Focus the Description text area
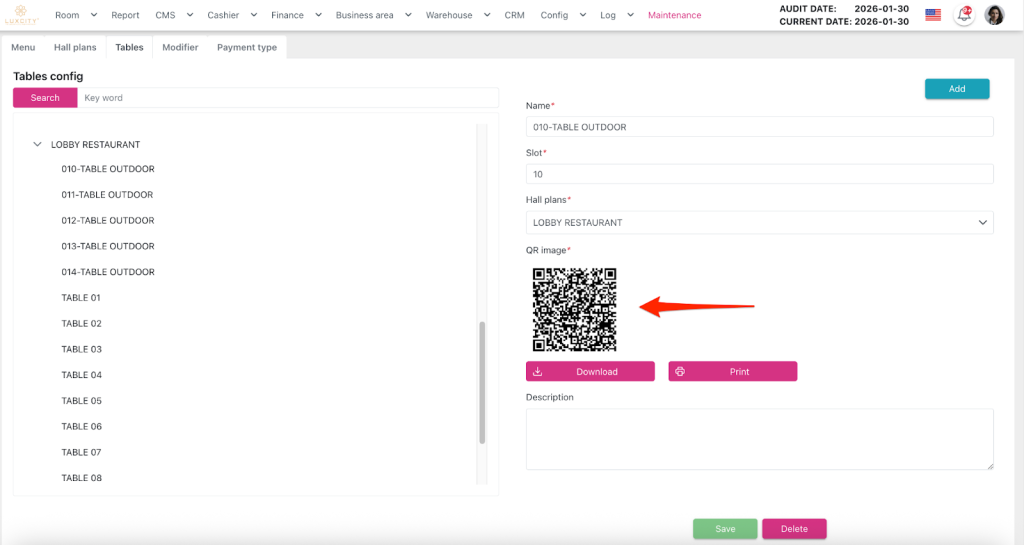The image size is (1024, 545). (x=759, y=438)
